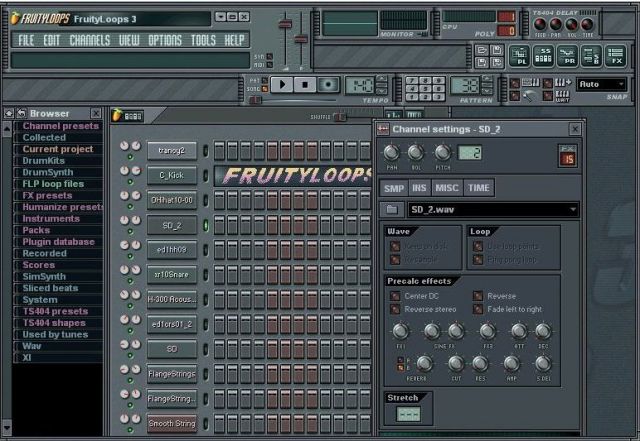
Task: Click the REVERB knob in Precalc effects
Action: pyautogui.click(x=424, y=363)
